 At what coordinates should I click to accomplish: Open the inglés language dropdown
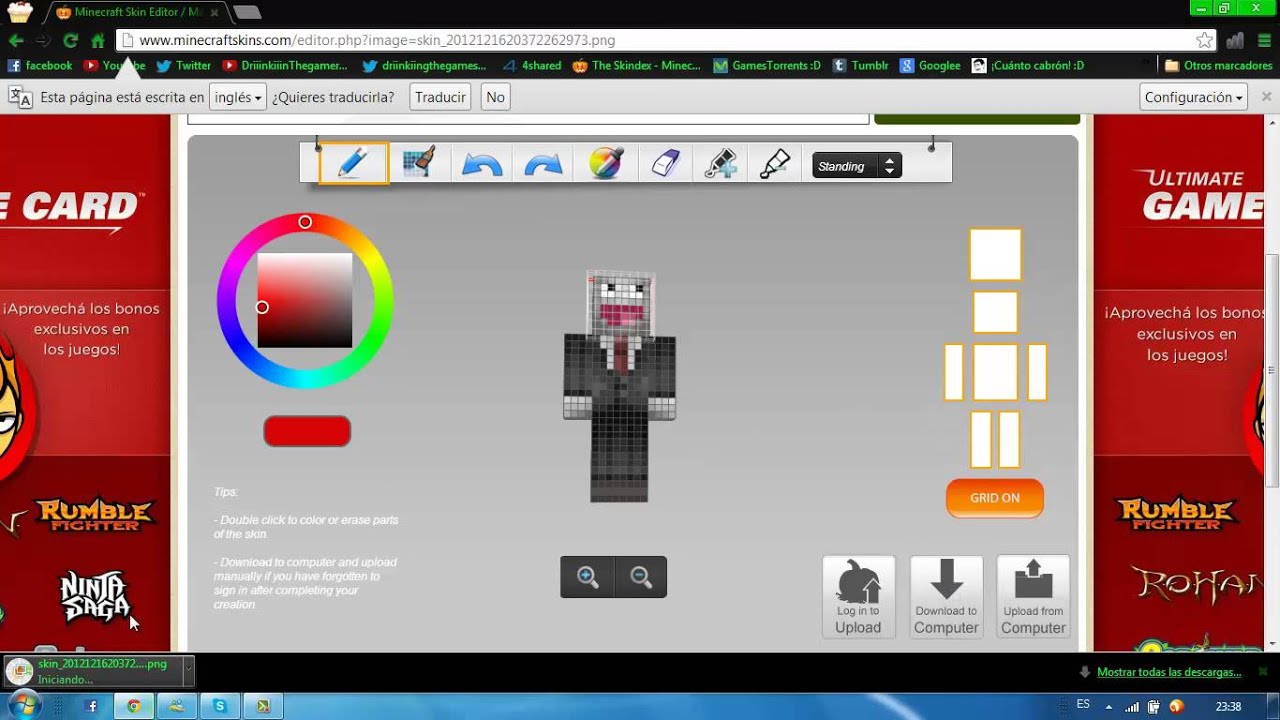(238, 97)
